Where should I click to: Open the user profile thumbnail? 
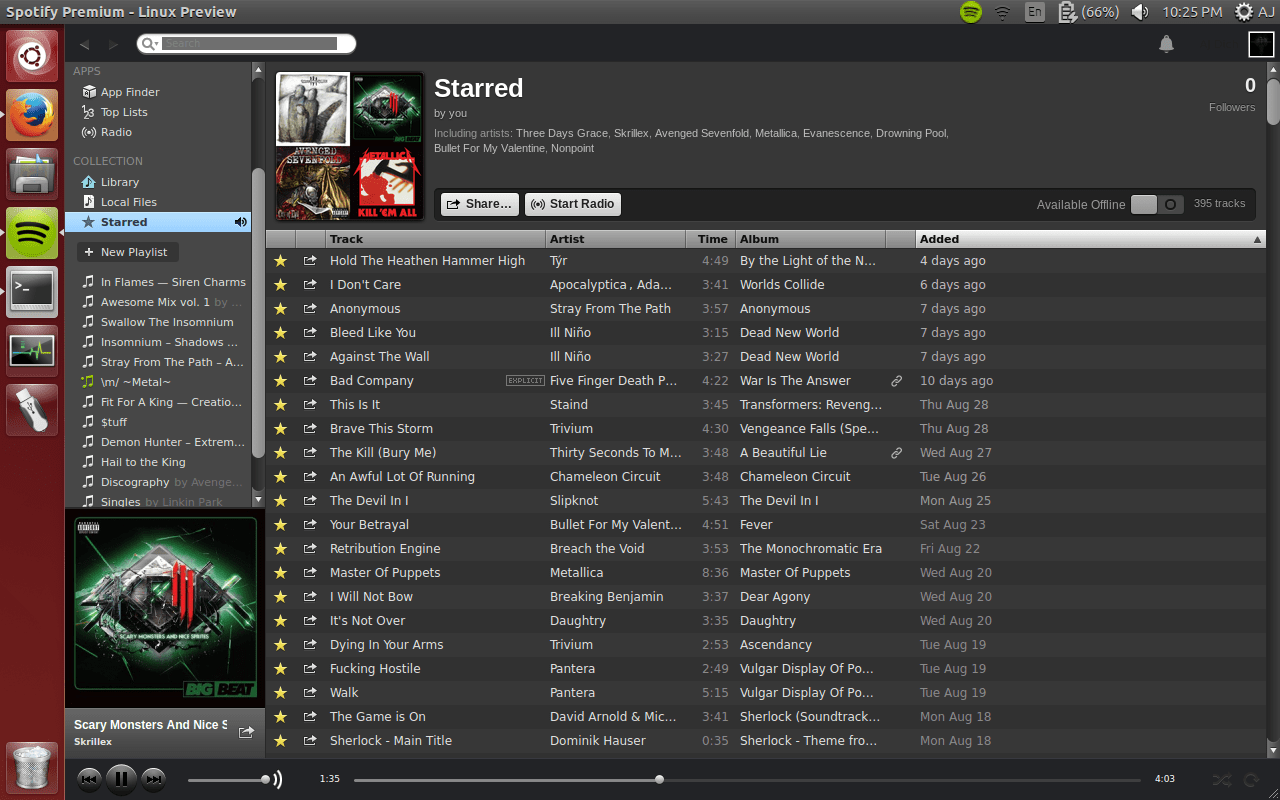point(1260,44)
